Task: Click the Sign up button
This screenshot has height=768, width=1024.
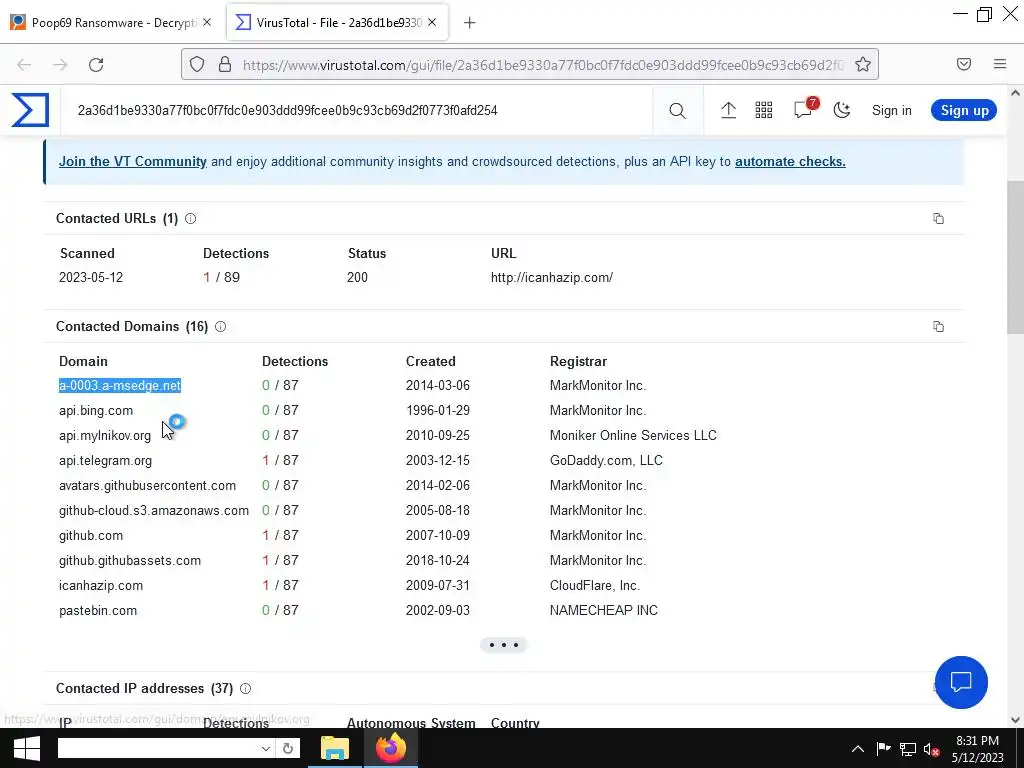Action: click(964, 110)
